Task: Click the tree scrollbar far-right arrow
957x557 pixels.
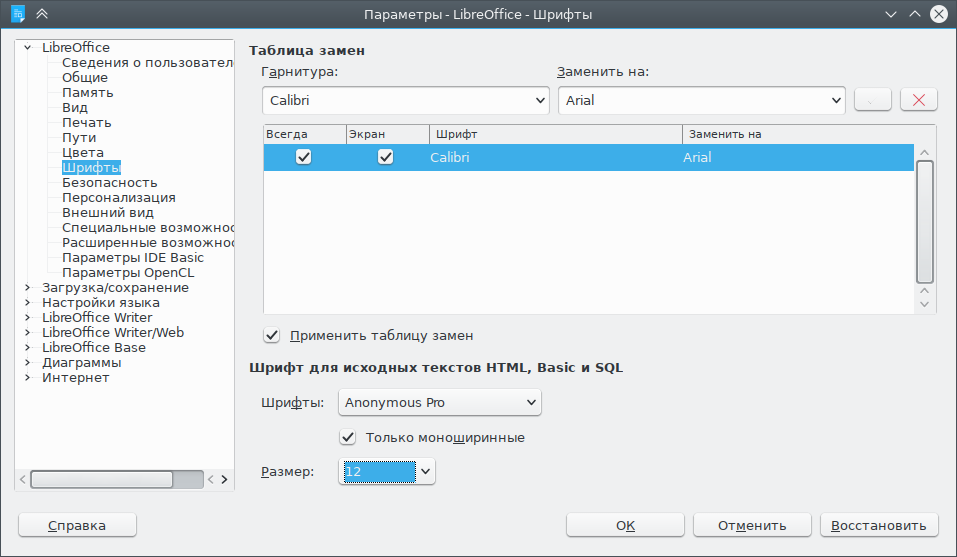Action: click(225, 480)
